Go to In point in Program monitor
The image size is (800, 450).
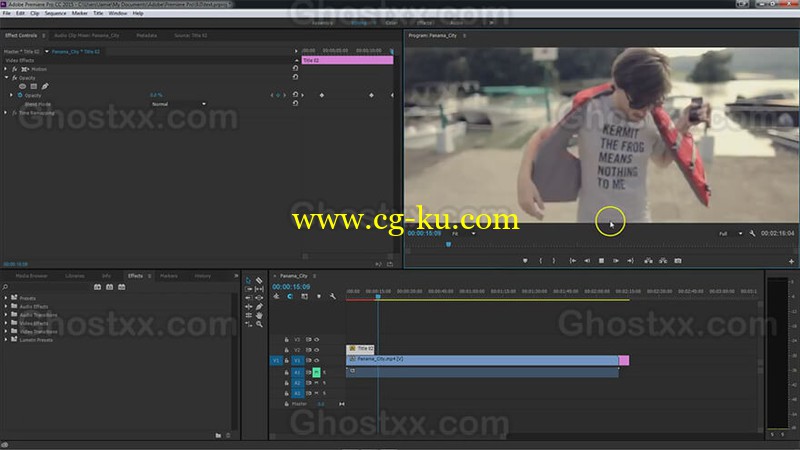click(573, 261)
